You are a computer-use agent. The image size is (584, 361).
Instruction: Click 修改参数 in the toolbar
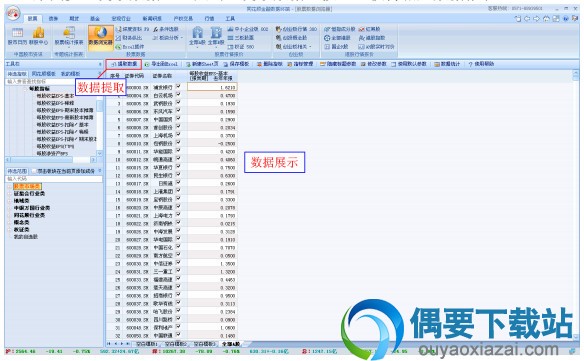coord(374,64)
